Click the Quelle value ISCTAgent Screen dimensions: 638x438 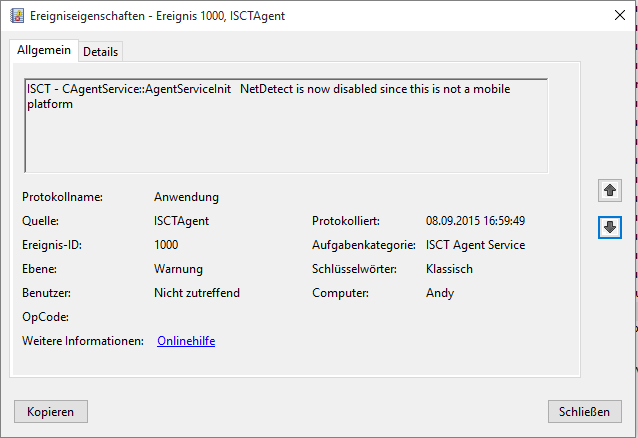coord(181,221)
